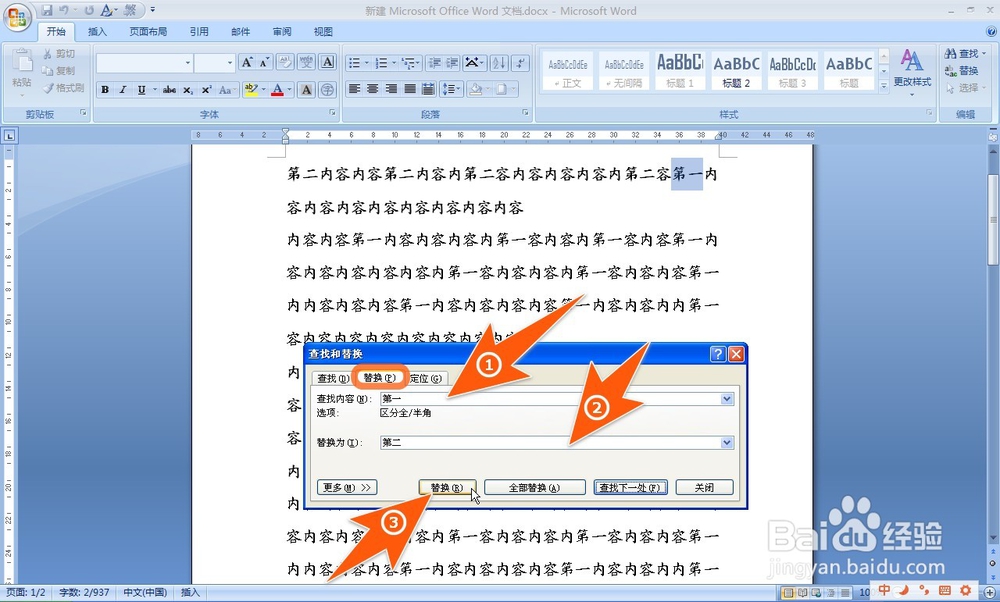Click the Decrease Indent icon
Screen dimensions: 1000x602
tap(435, 62)
